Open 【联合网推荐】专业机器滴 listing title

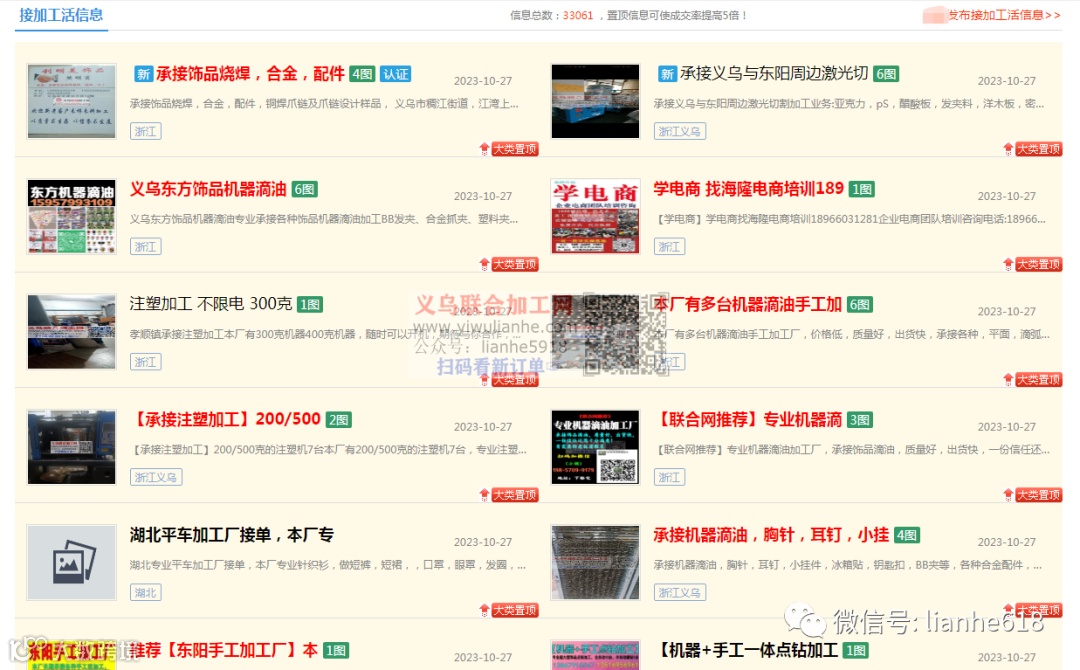747,419
